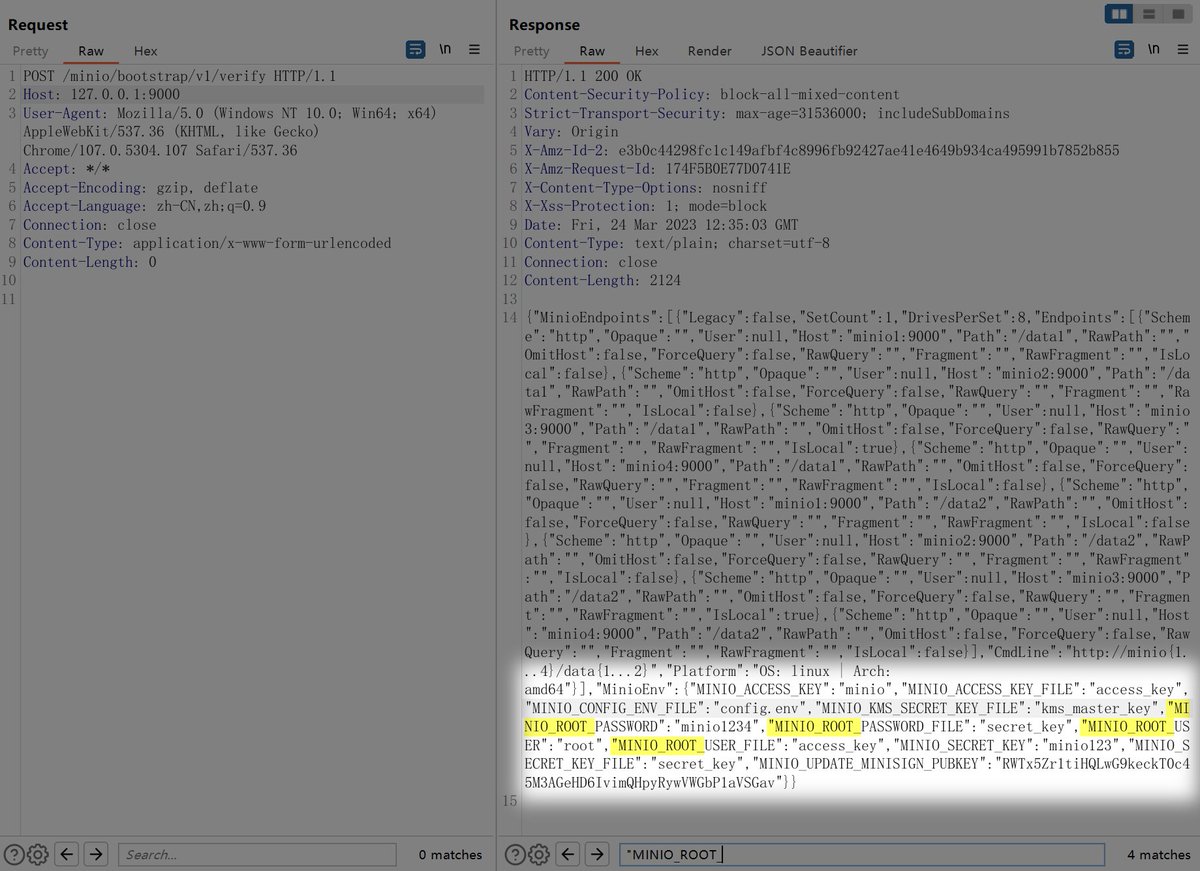The height and width of the screenshot is (871, 1200).
Task: Go to previous match in Request search
Action: tap(67, 854)
